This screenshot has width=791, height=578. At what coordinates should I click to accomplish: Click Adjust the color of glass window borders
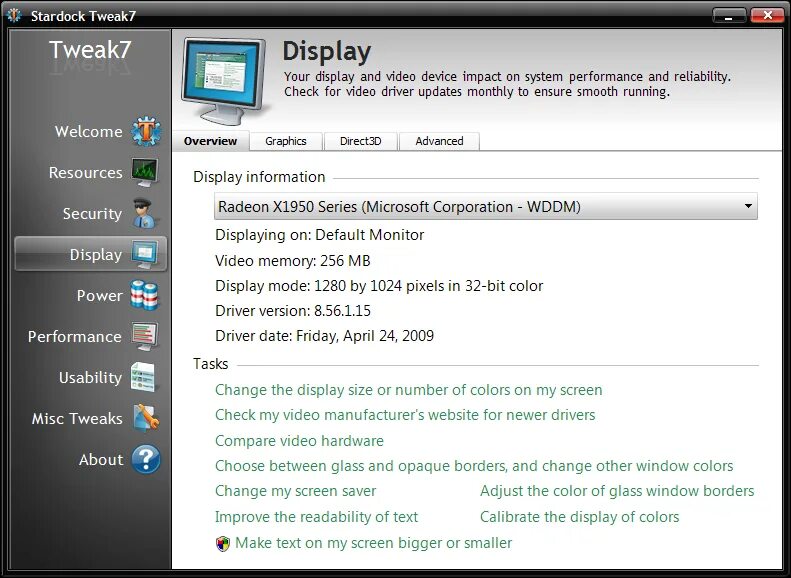click(617, 491)
